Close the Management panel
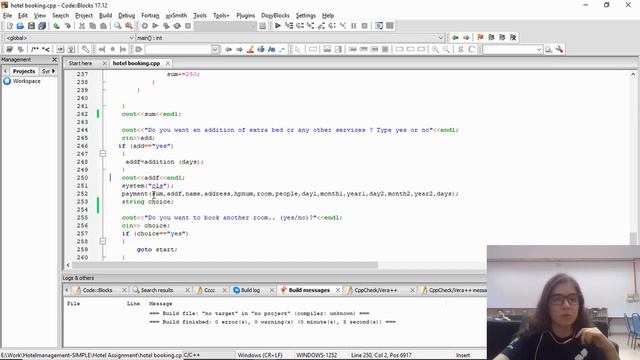Viewport: 640px width, 360px height. (55, 60)
